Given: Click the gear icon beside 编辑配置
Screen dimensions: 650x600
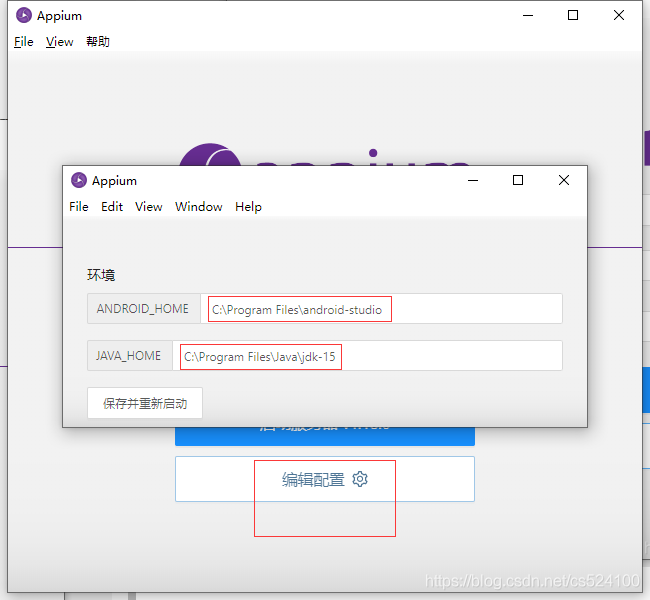Looking at the screenshot, I should point(360,479).
